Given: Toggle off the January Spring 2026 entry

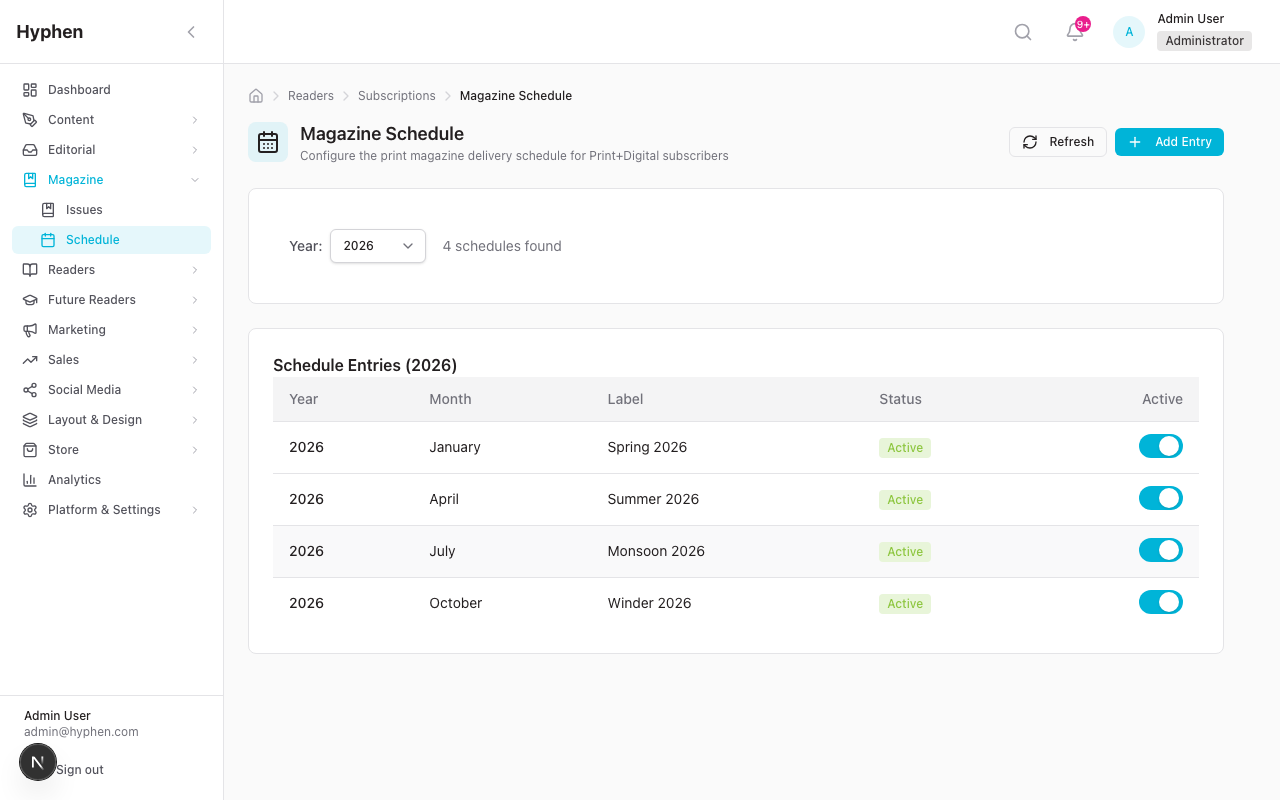Looking at the screenshot, I should [1160, 447].
